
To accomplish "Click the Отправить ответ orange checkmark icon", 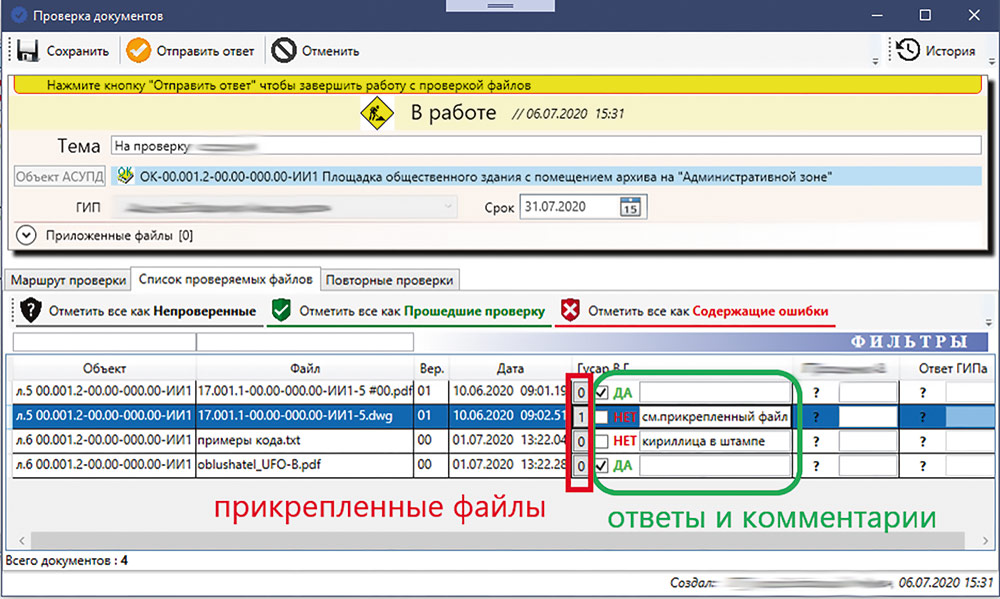I will coord(139,51).
